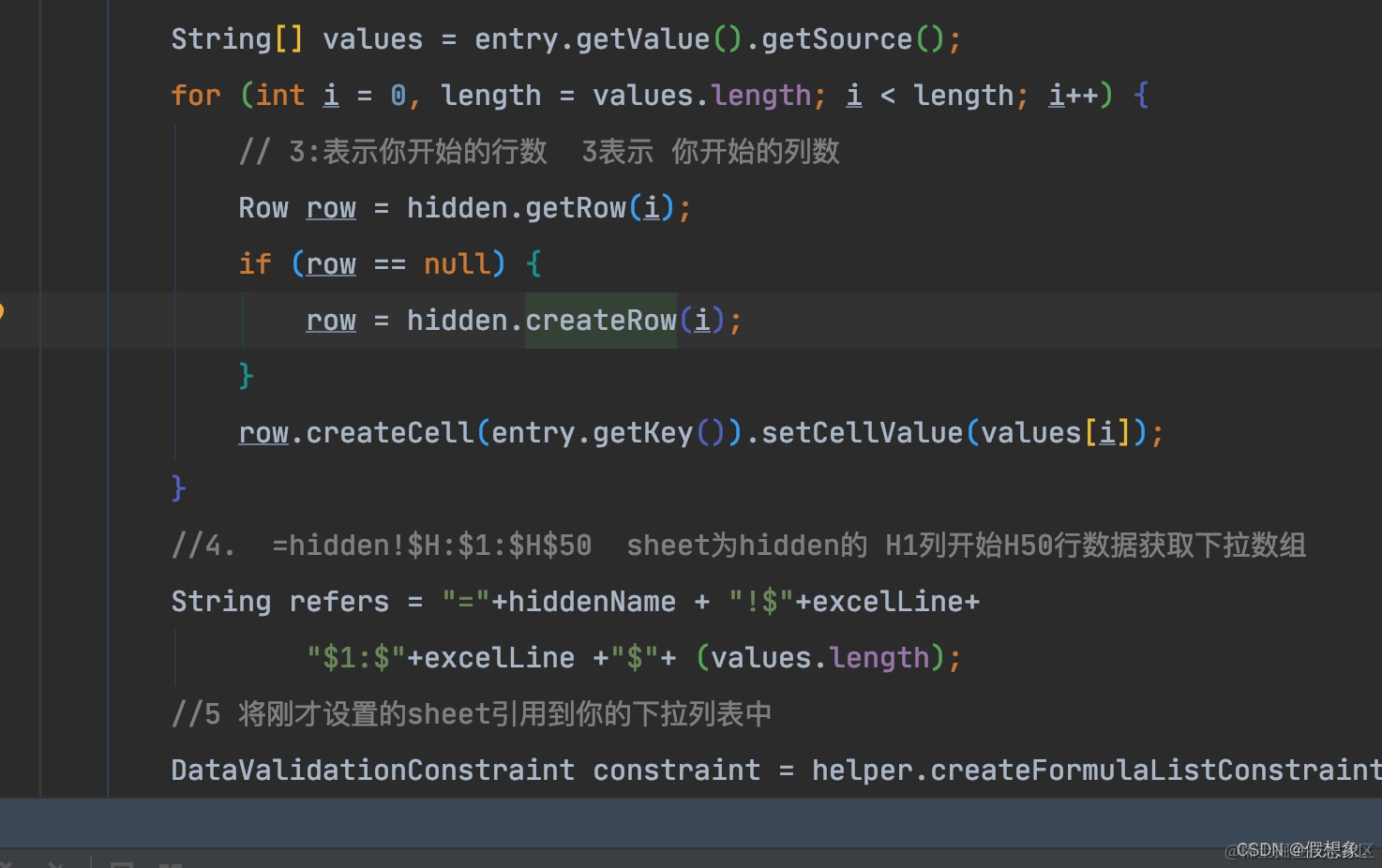This screenshot has height=868, width=1382.
Task: Click the 'helper' identifier
Action: point(862,771)
